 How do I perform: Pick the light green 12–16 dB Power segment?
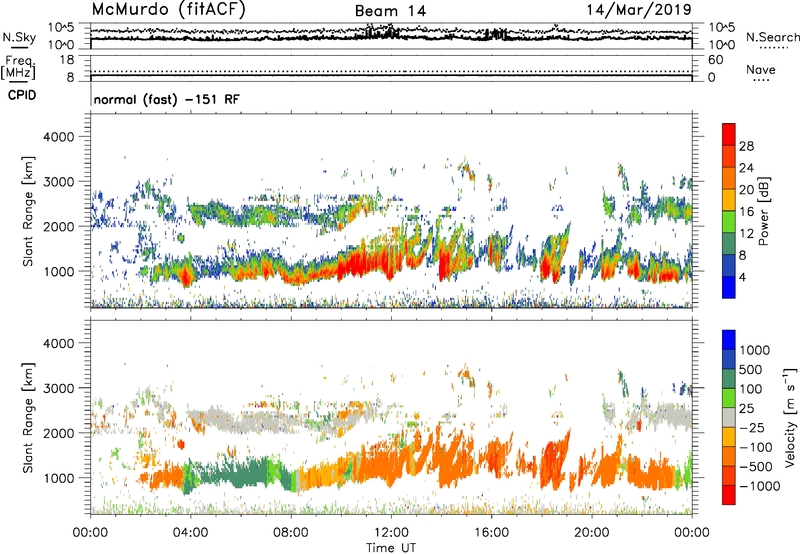coord(729,222)
